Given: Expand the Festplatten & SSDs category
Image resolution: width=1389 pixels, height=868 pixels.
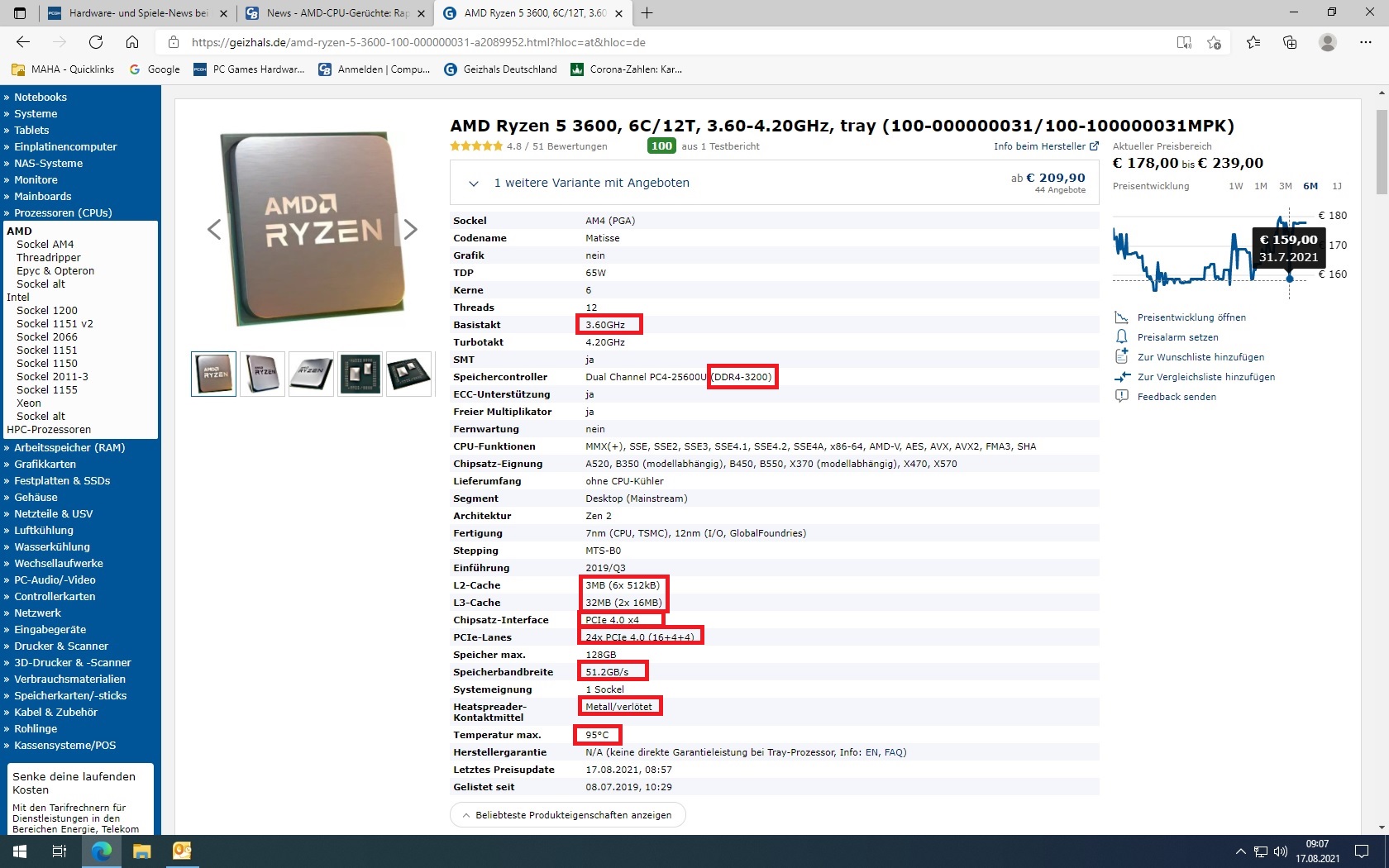Looking at the screenshot, I should [x=62, y=480].
